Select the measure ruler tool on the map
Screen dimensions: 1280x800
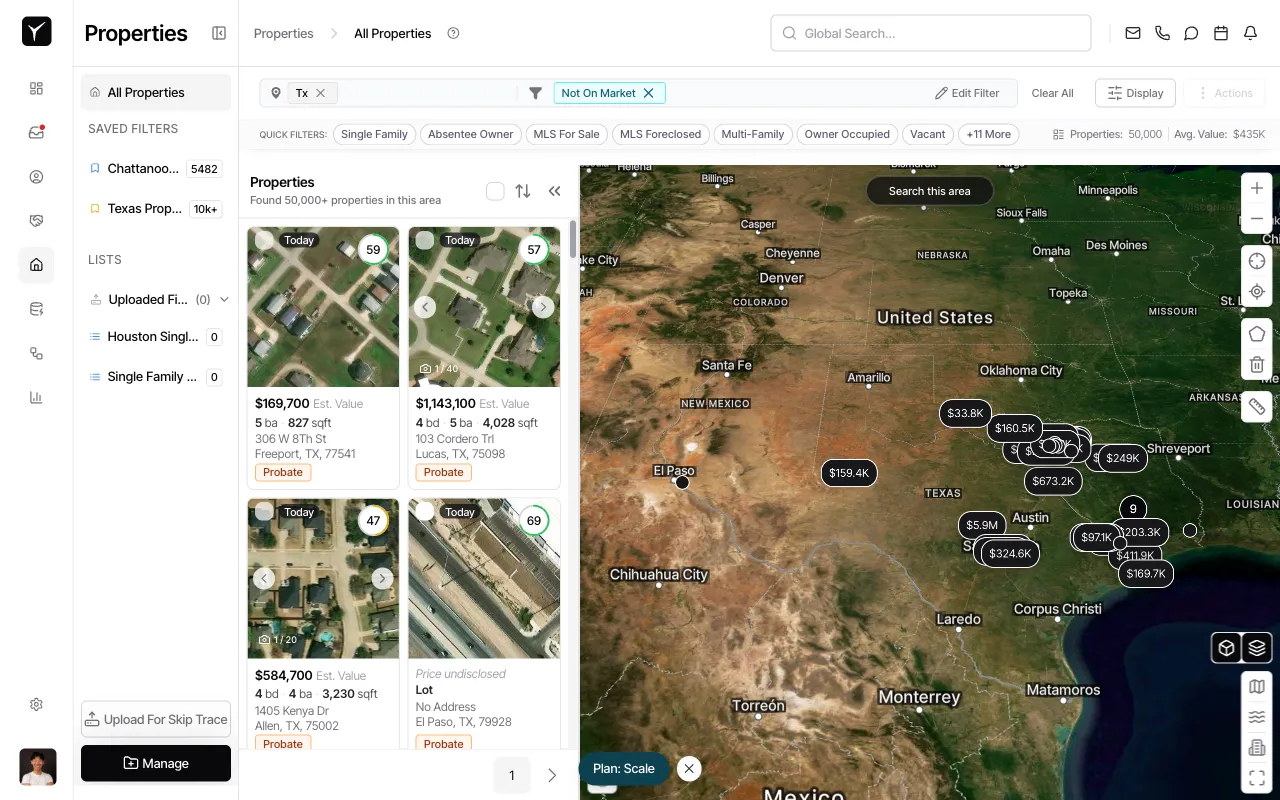[1257, 406]
